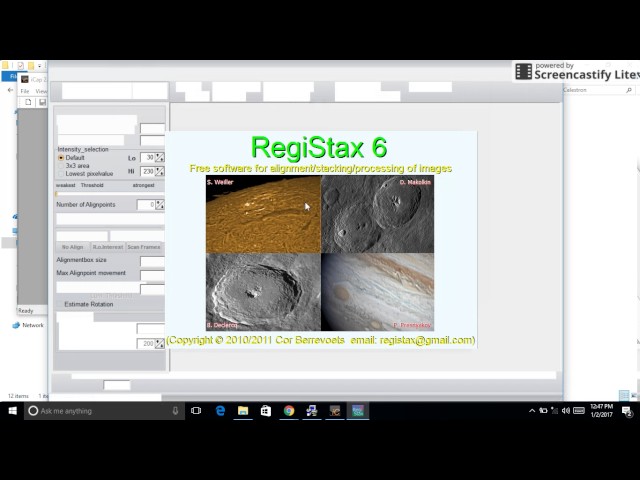640x480 pixels.
Task: Click the Hi value stepper arrows
Action: [x=160, y=171]
